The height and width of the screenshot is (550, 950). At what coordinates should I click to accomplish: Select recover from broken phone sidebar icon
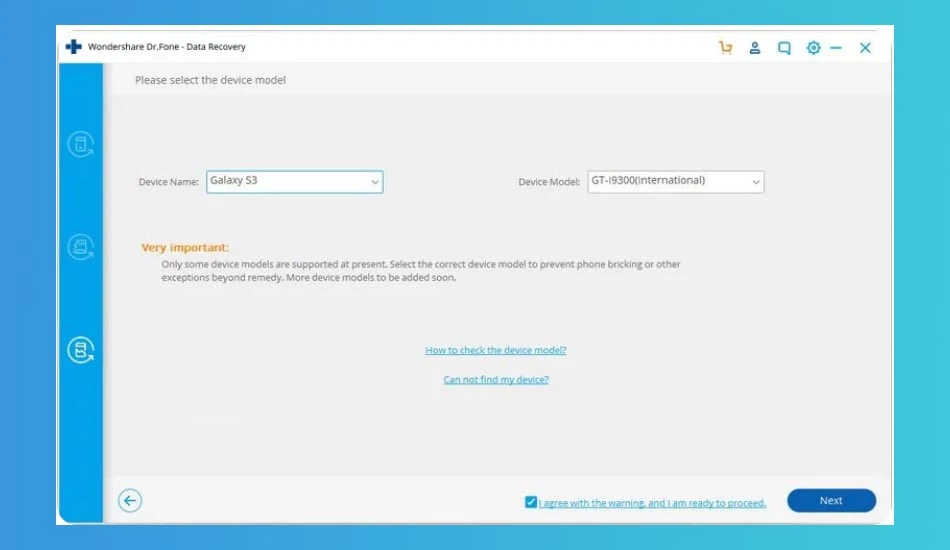(x=81, y=350)
